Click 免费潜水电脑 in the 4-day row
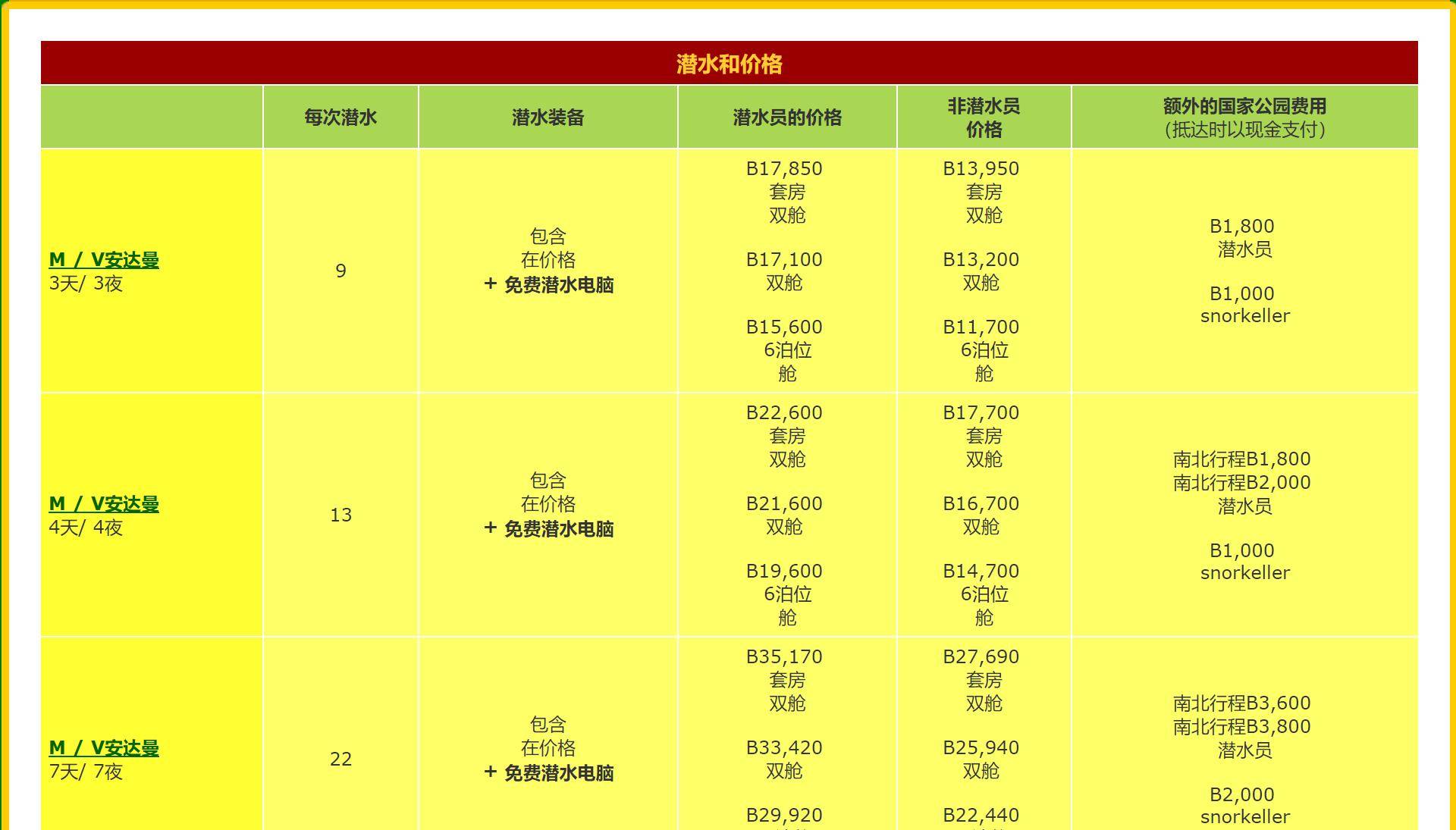1456x830 pixels. [559, 529]
